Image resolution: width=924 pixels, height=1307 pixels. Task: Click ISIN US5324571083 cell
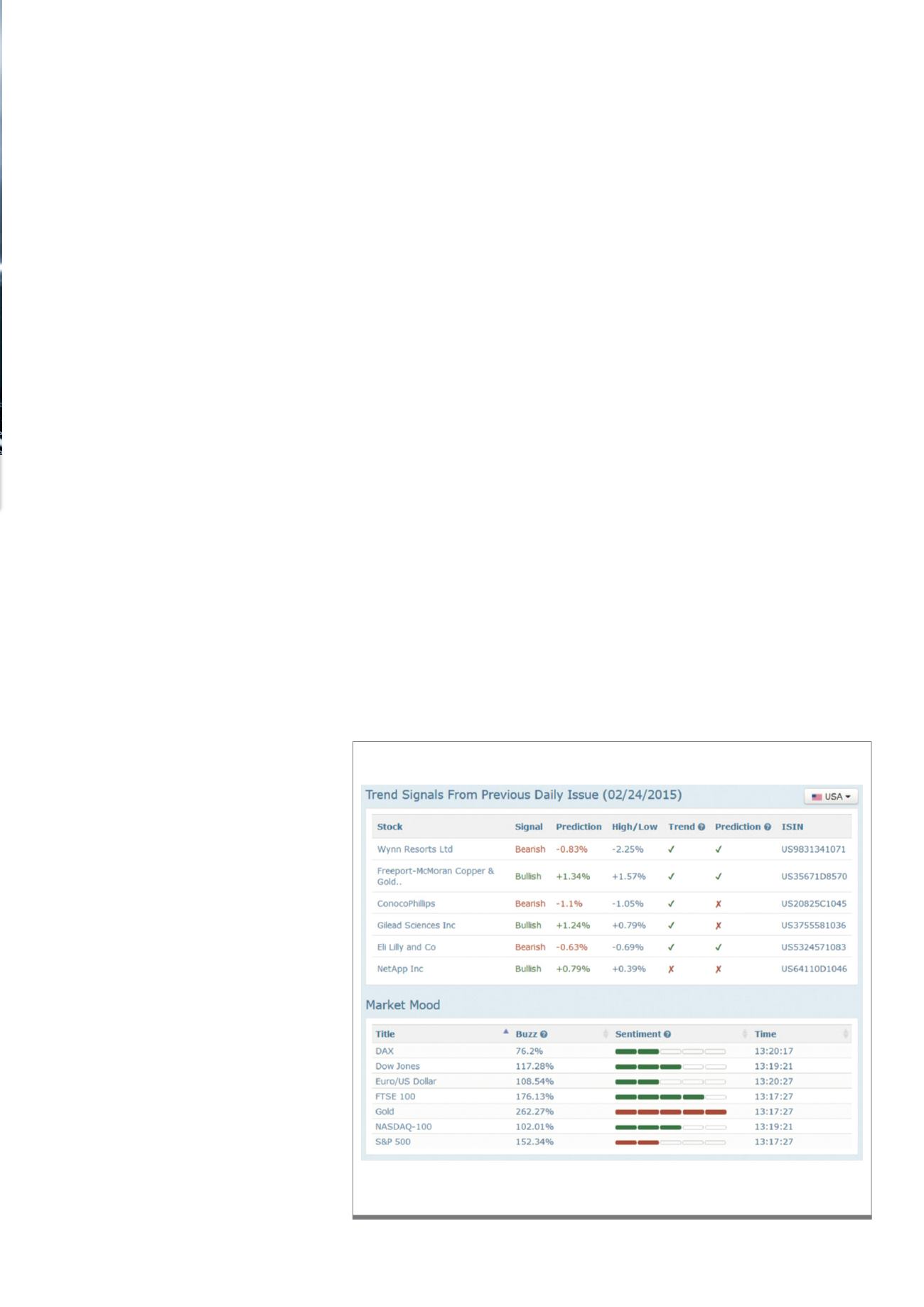click(x=814, y=947)
